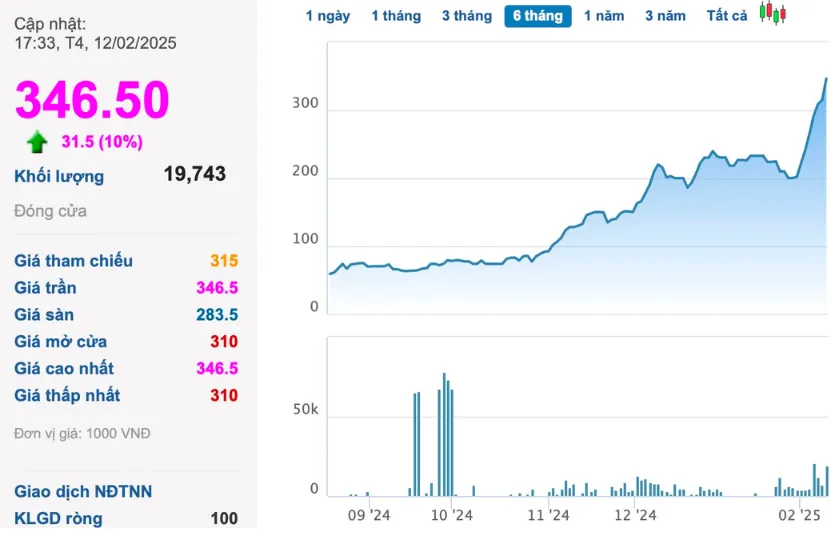Click the Khối lượng label
Screen dimensions: 831x534
pos(59,176)
